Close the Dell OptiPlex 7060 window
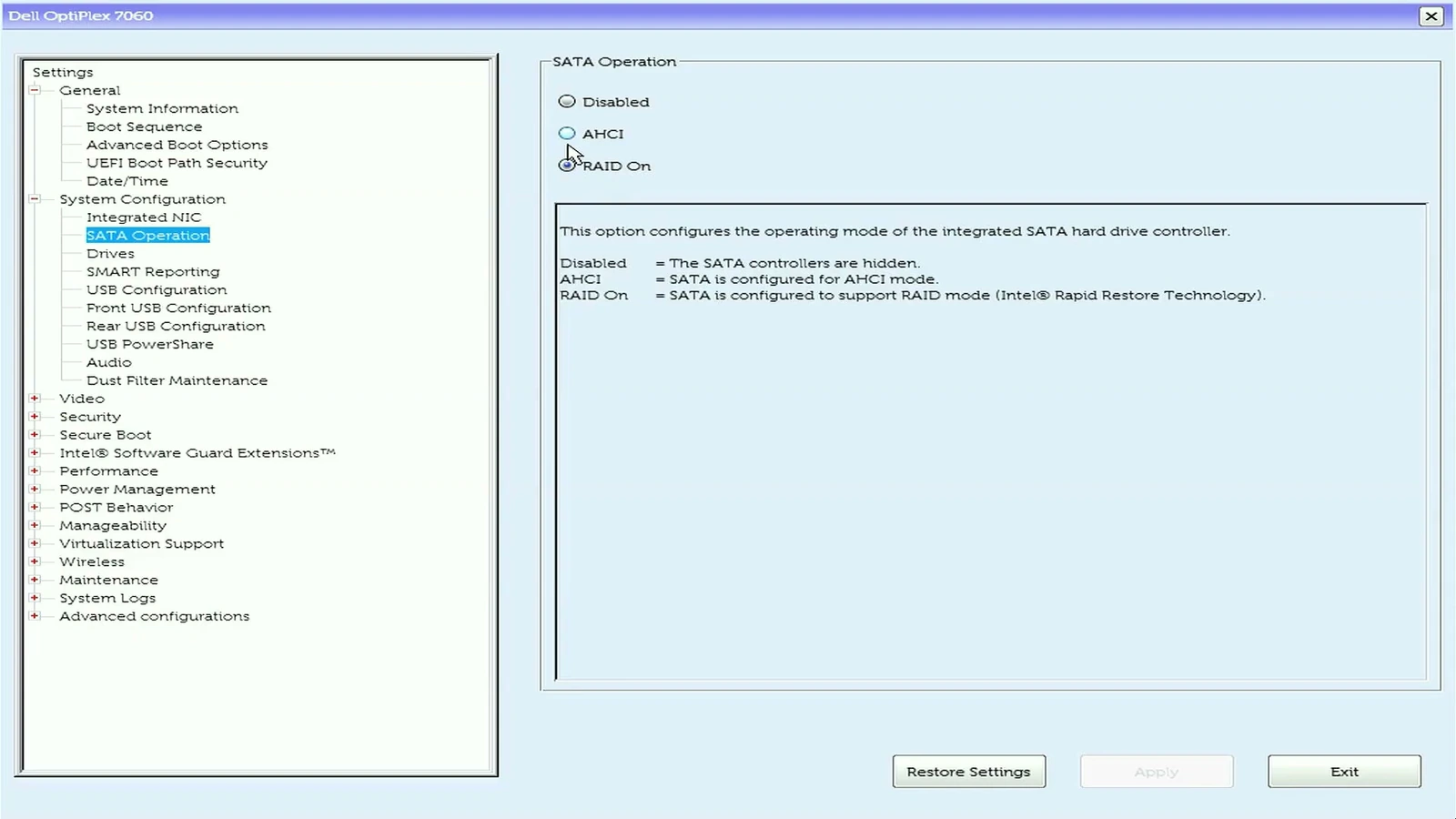The width and height of the screenshot is (1456, 819). click(1431, 15)
